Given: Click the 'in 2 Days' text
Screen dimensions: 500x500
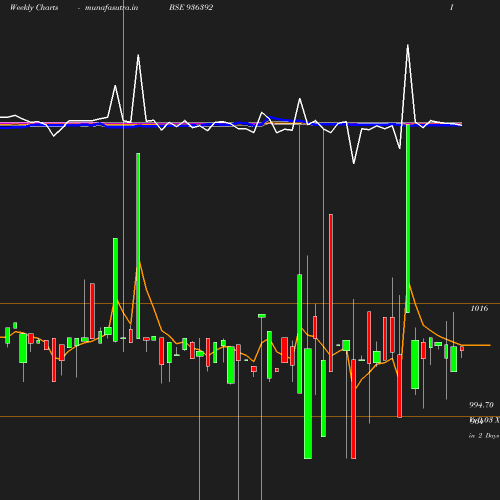Looking at the screenshot, I should 484,436.
